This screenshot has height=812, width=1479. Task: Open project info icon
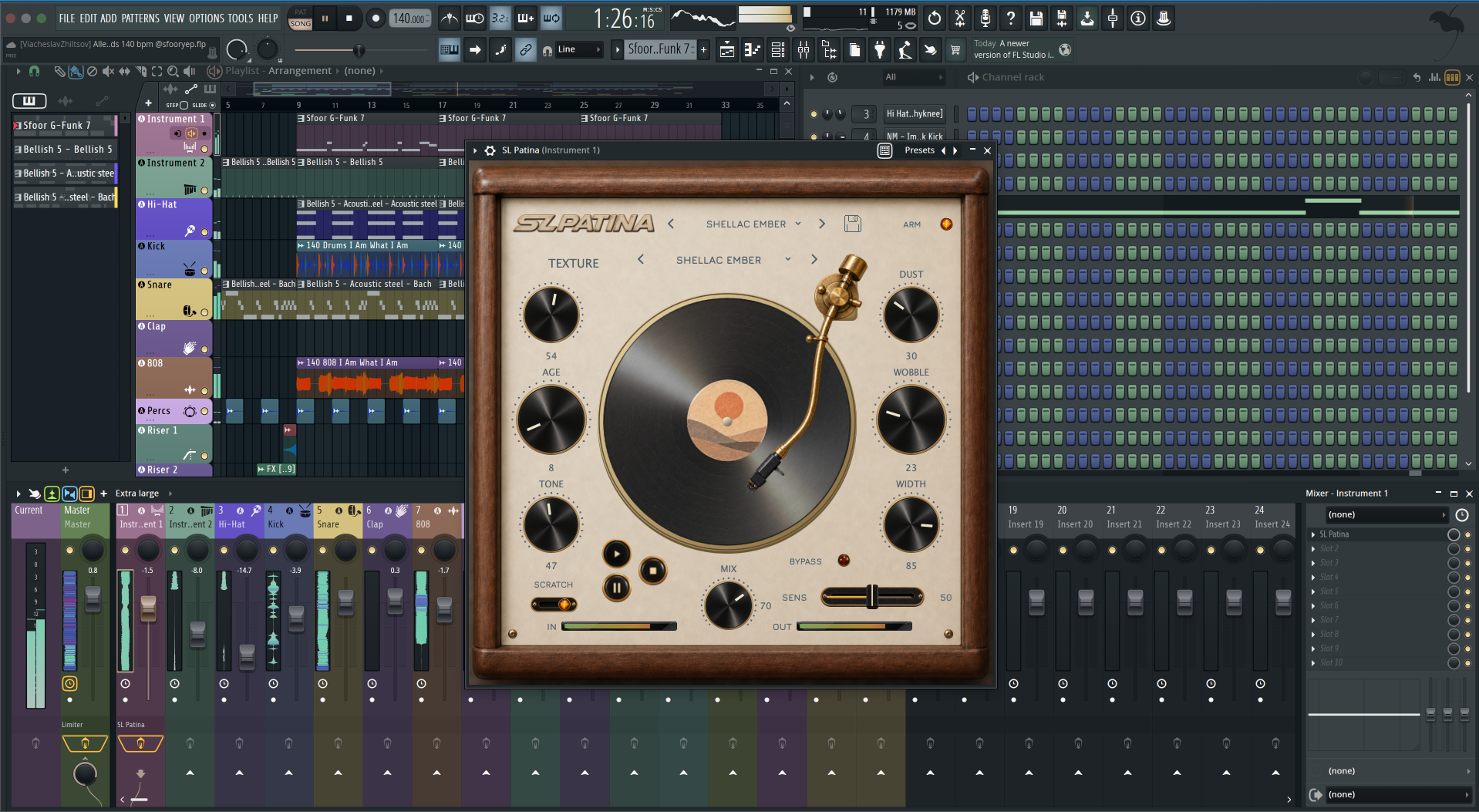pyautogui.click(x=1138, y=18)
